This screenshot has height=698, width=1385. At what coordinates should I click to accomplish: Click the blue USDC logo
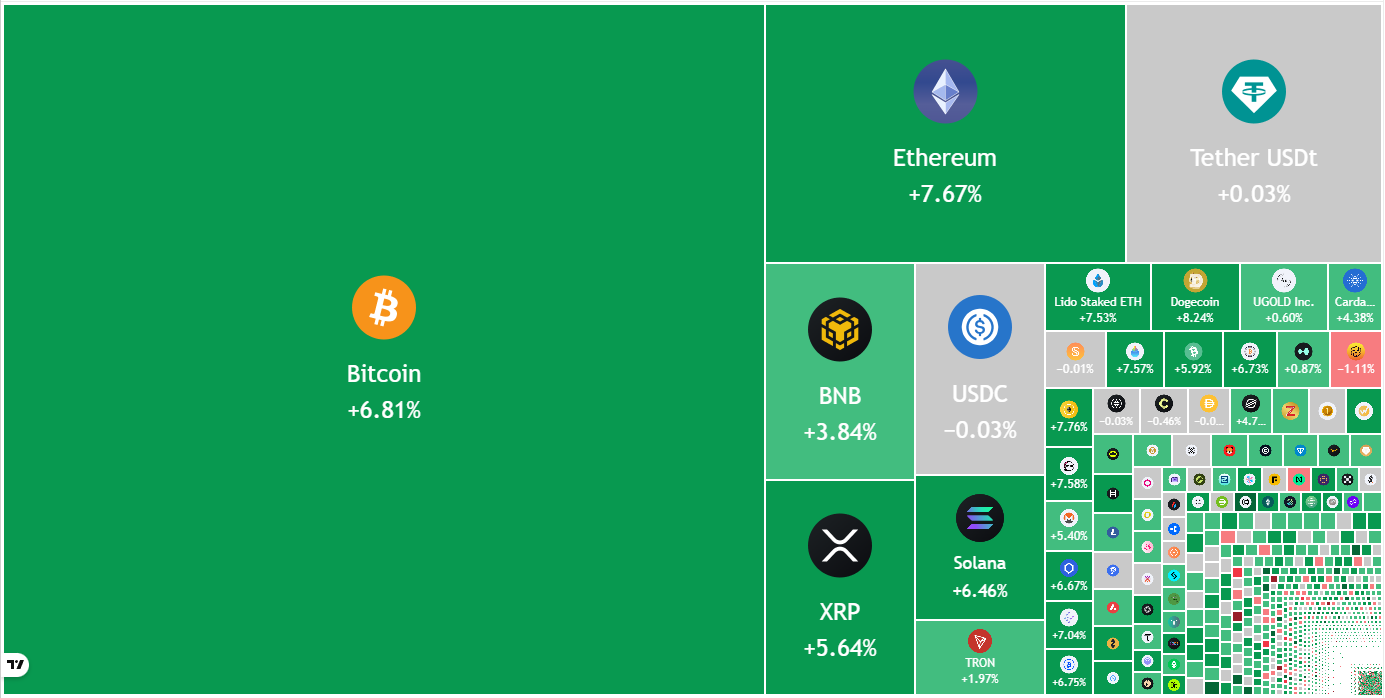tap(980, 327)
